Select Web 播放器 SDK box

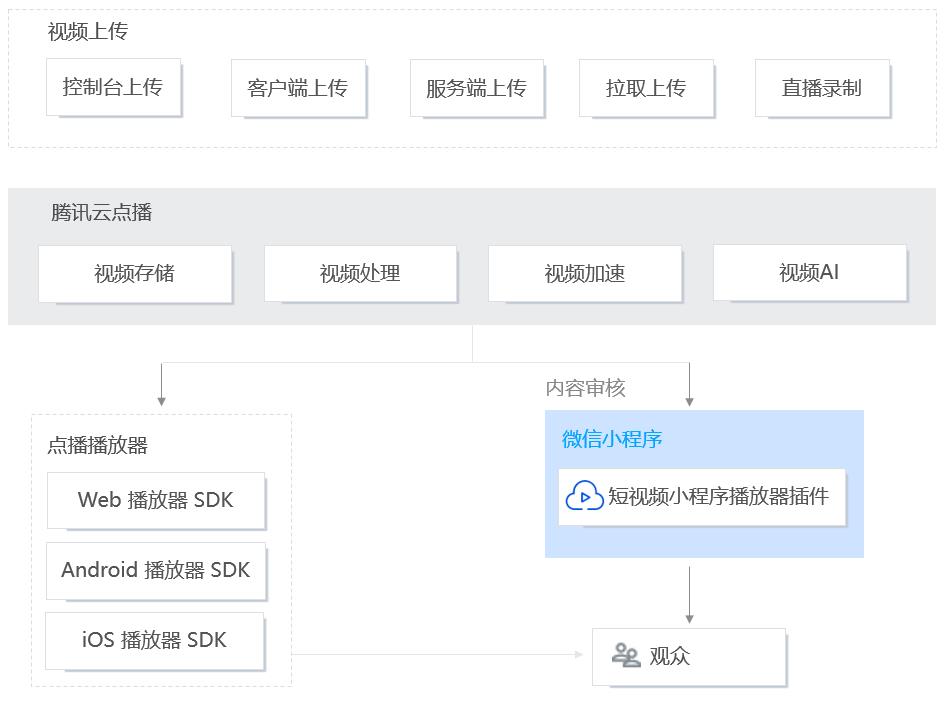click(156, 501)
